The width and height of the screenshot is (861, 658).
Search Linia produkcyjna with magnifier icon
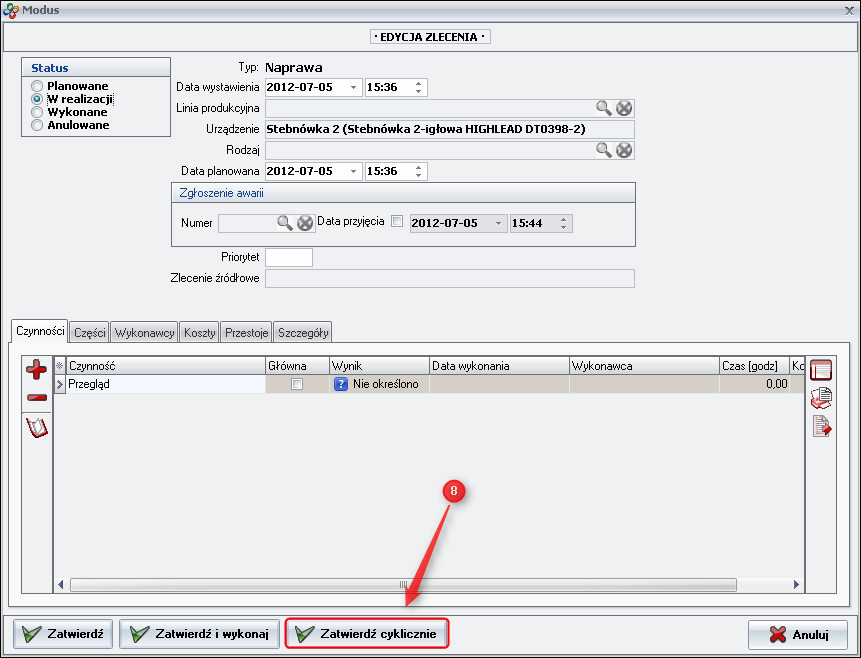tap(604, 108)
